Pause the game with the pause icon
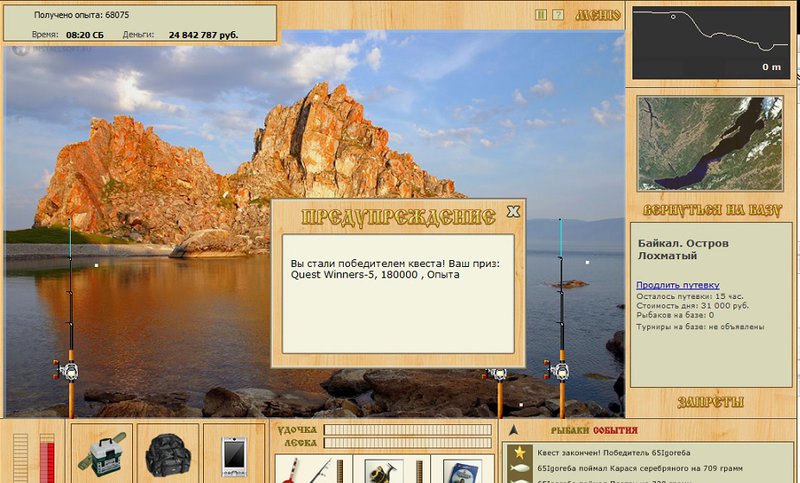Viewport: 800px width, 483px height. [541, 15]
